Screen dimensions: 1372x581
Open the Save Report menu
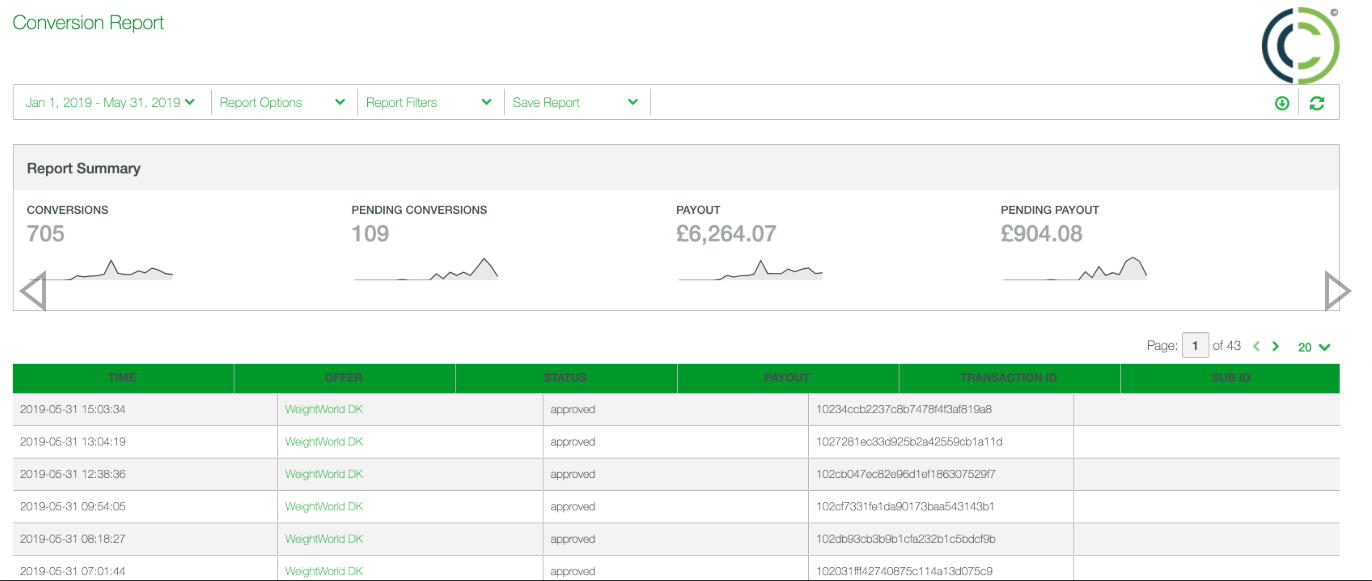575,102
